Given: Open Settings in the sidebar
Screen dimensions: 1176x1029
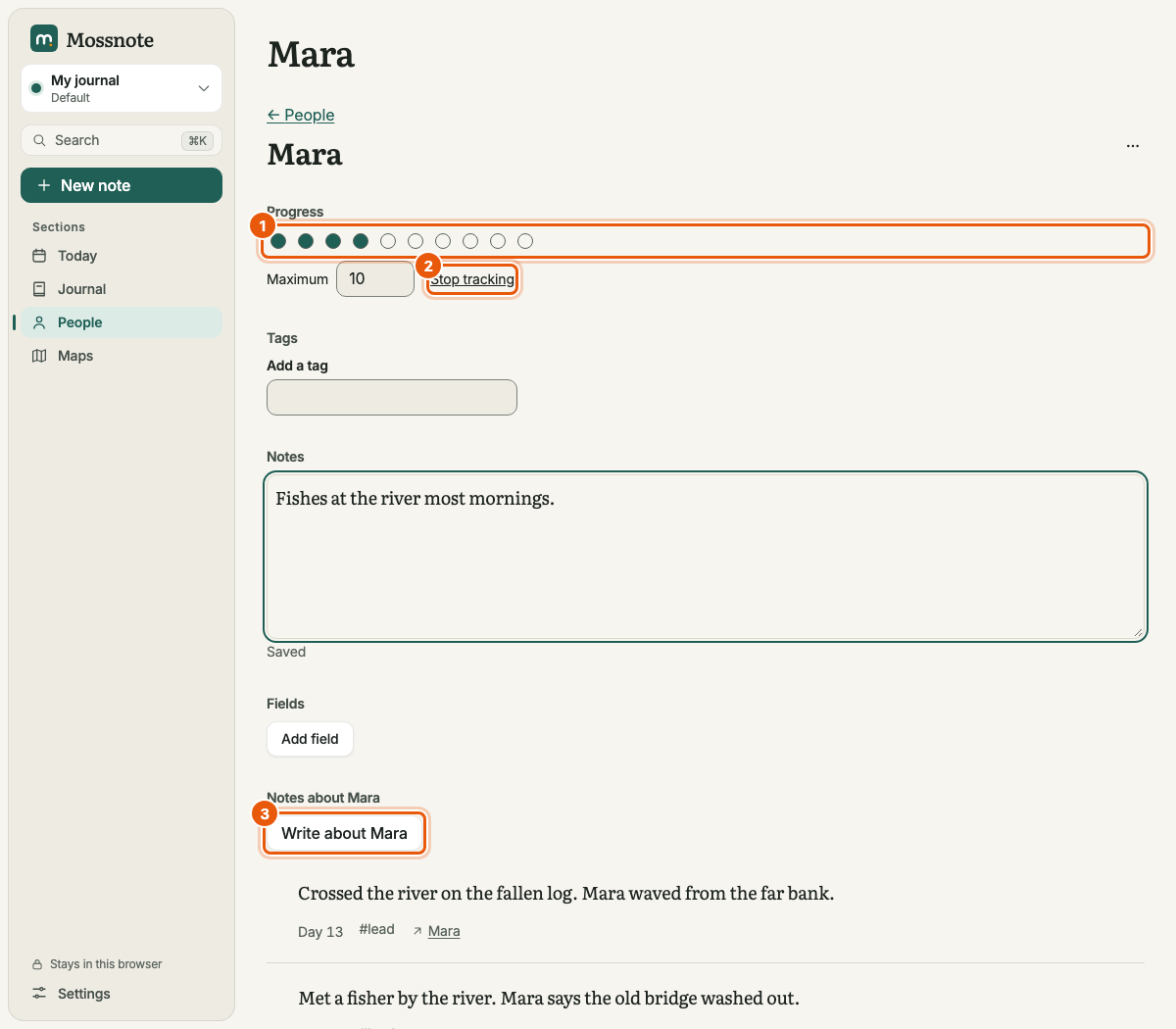Looking at the screenshot, I should click(122, 994).
